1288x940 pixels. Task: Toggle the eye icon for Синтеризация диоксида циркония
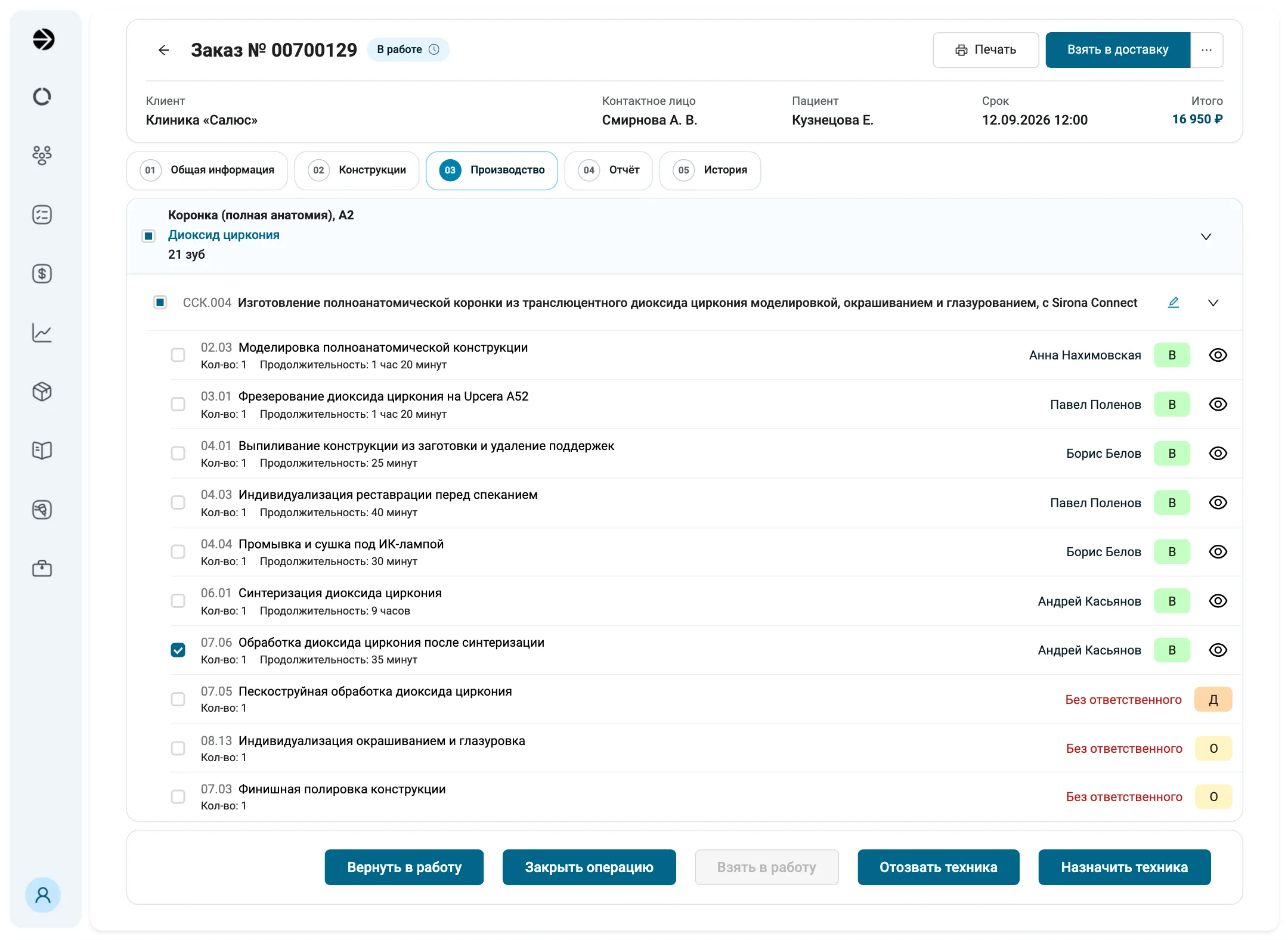pyautogui.click(x=1218, y=601)
